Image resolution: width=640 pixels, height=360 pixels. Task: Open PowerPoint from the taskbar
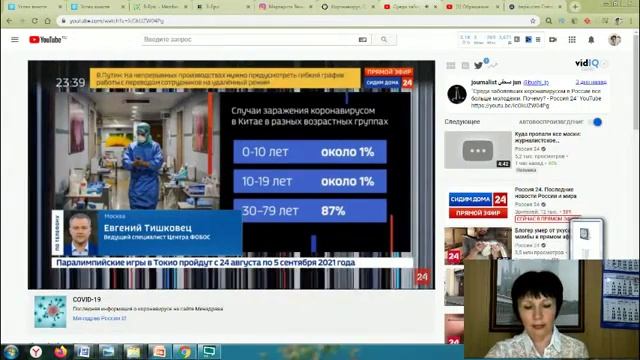click(x=159, y=352)
